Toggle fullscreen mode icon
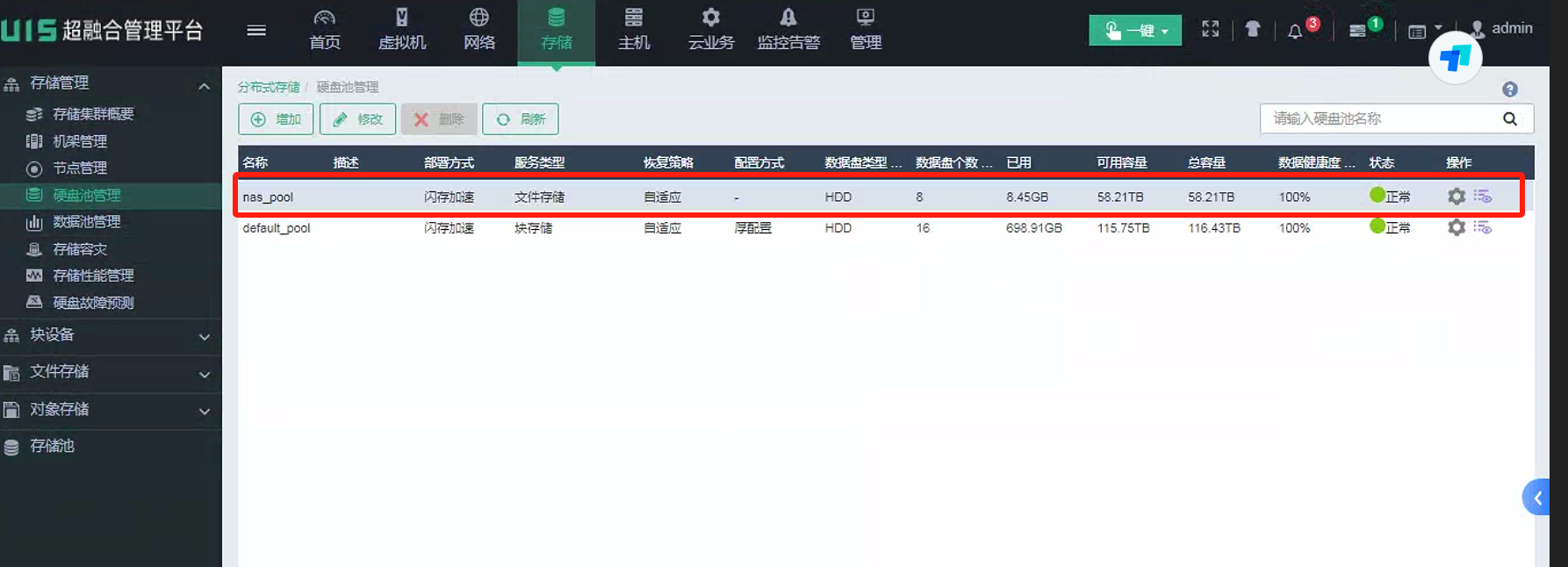 coord(1211,29)
